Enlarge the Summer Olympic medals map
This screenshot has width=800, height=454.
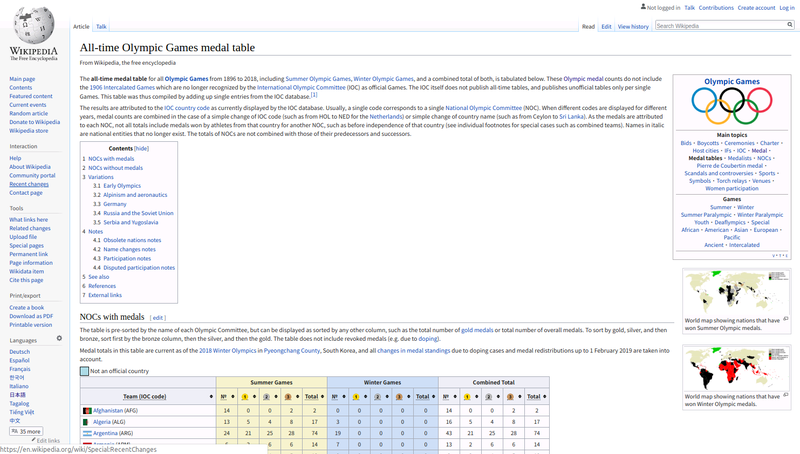pyautogui.click(x=786, y=319)
